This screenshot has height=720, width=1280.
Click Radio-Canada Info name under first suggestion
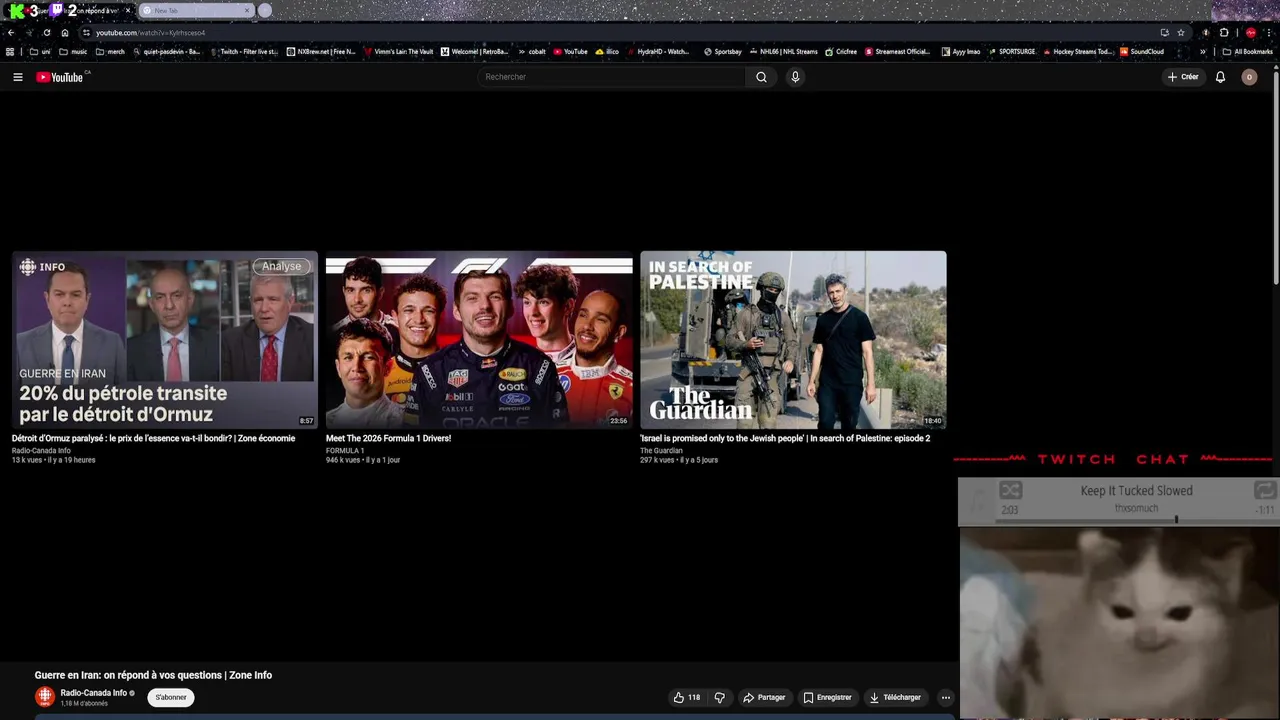click(41, 451)
